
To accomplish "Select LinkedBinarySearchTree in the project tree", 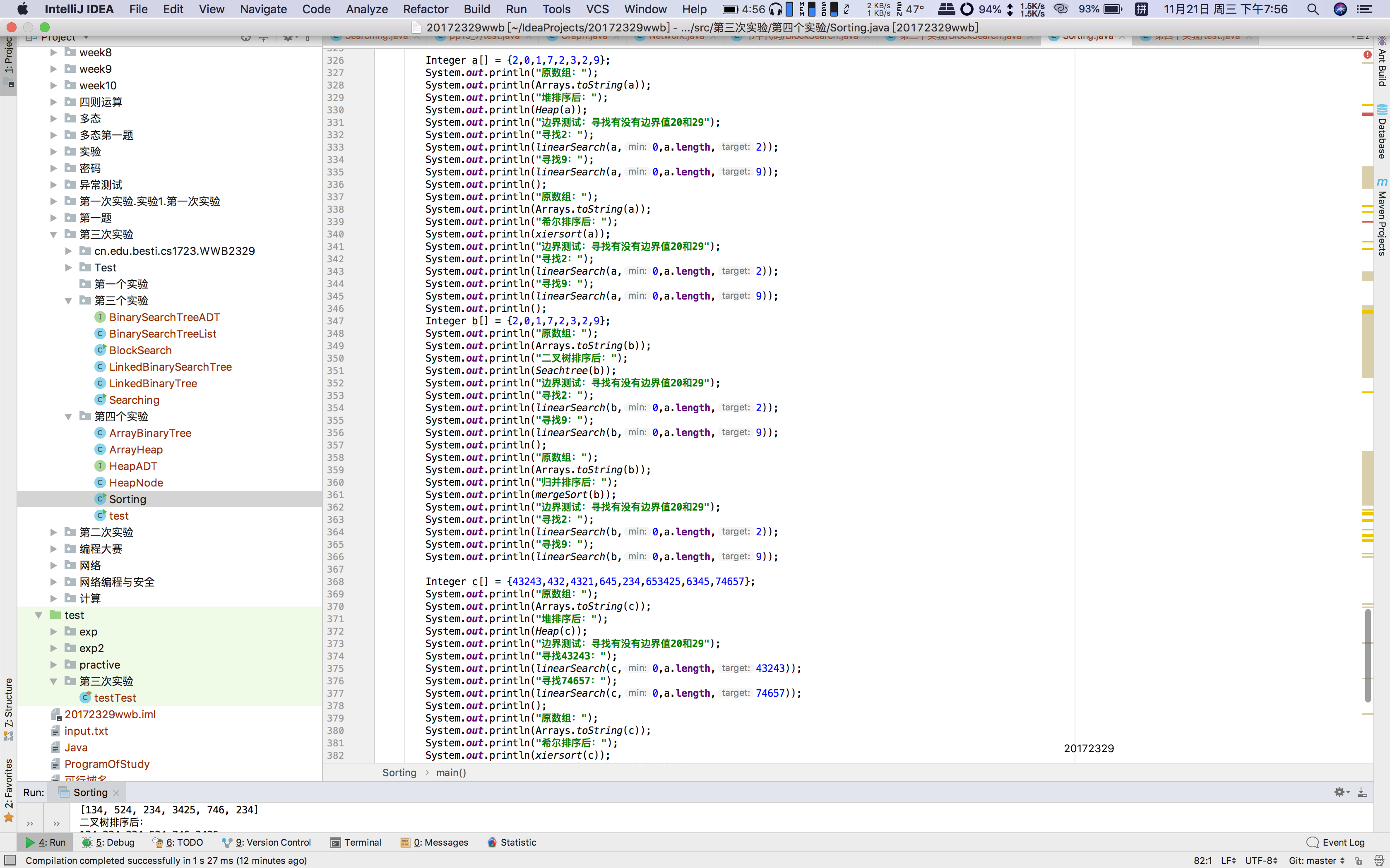I will click(x=171, y=367).
